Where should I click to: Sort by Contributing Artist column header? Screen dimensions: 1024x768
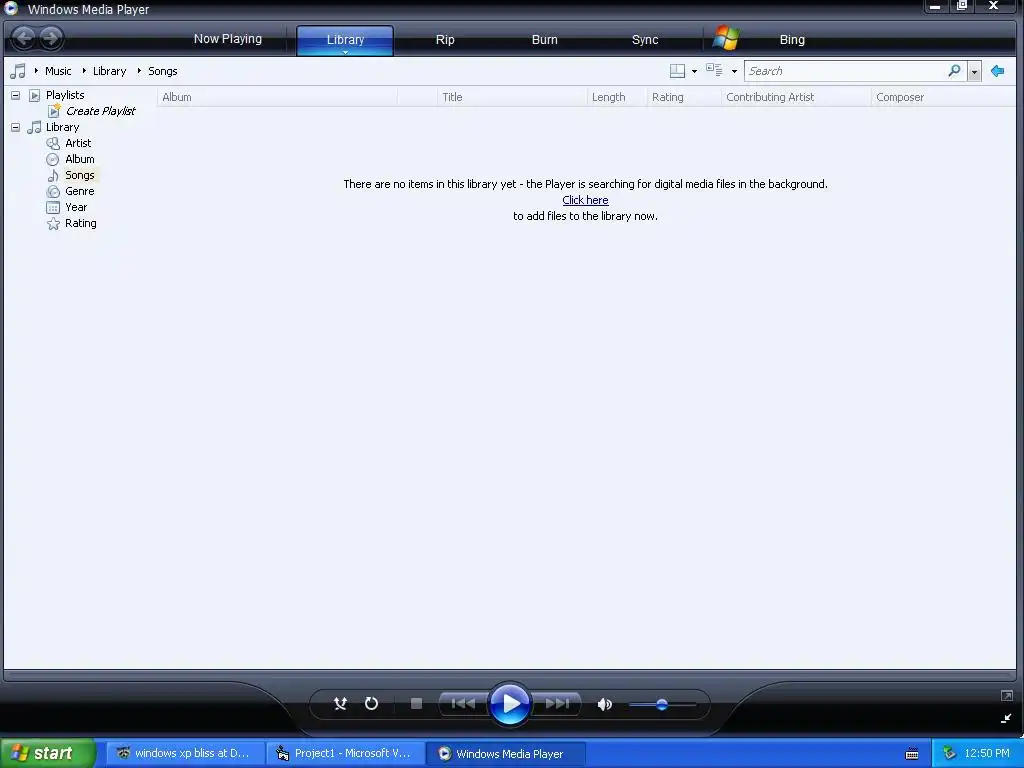click(795, 97)
